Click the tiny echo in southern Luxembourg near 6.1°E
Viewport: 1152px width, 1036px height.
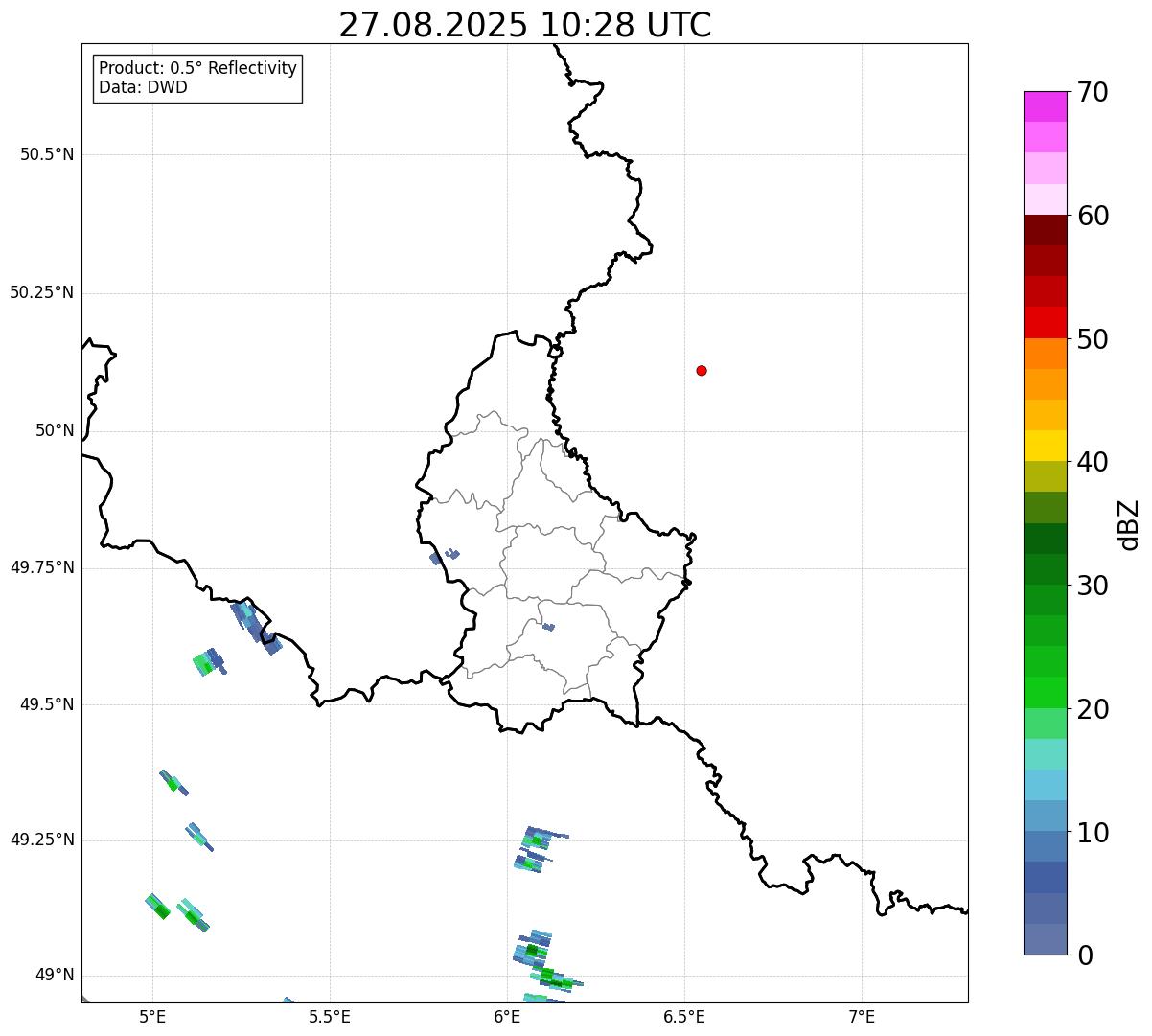point(548,627)
